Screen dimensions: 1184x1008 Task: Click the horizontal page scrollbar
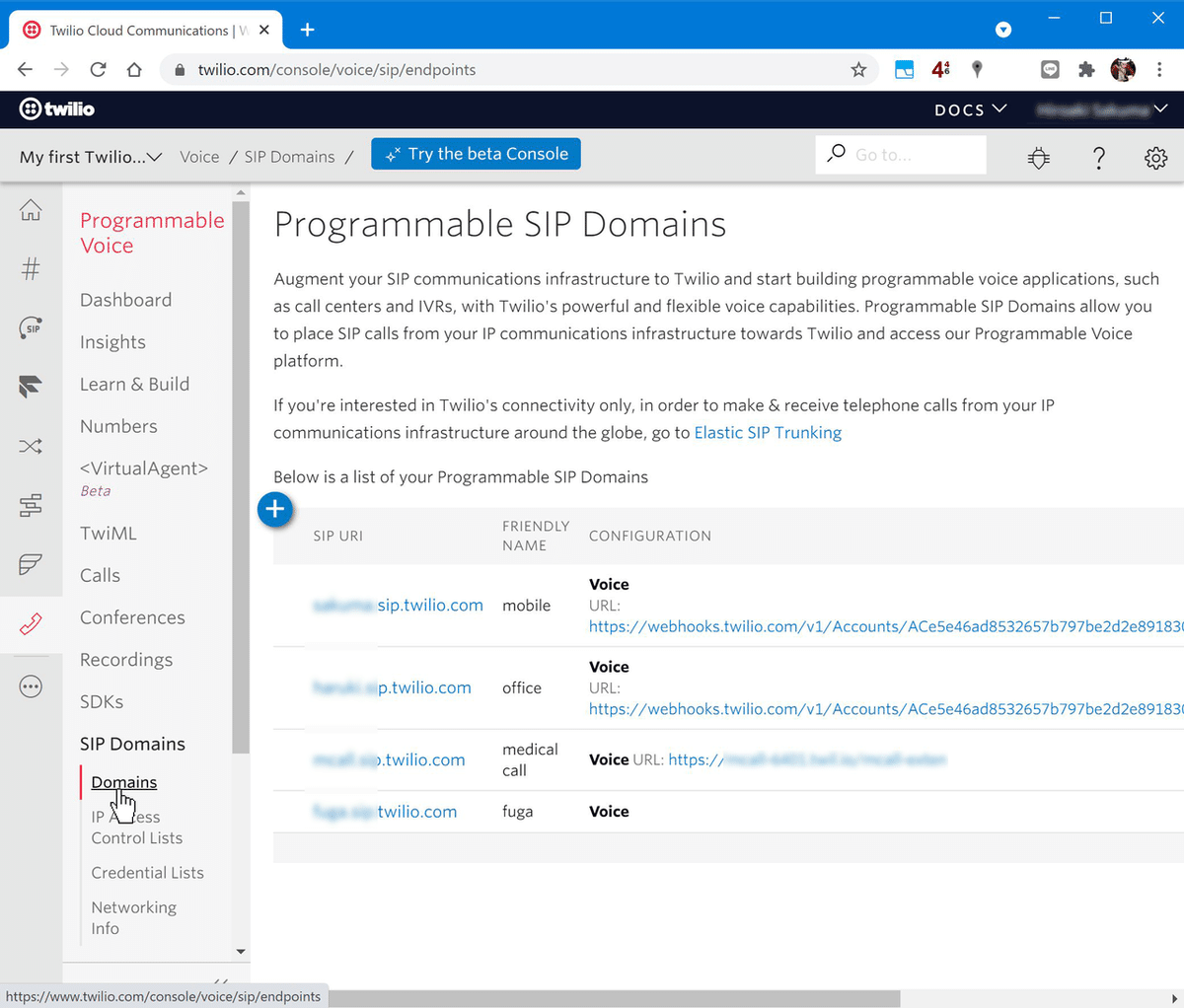pyautogui.click(x=614, y=998)
